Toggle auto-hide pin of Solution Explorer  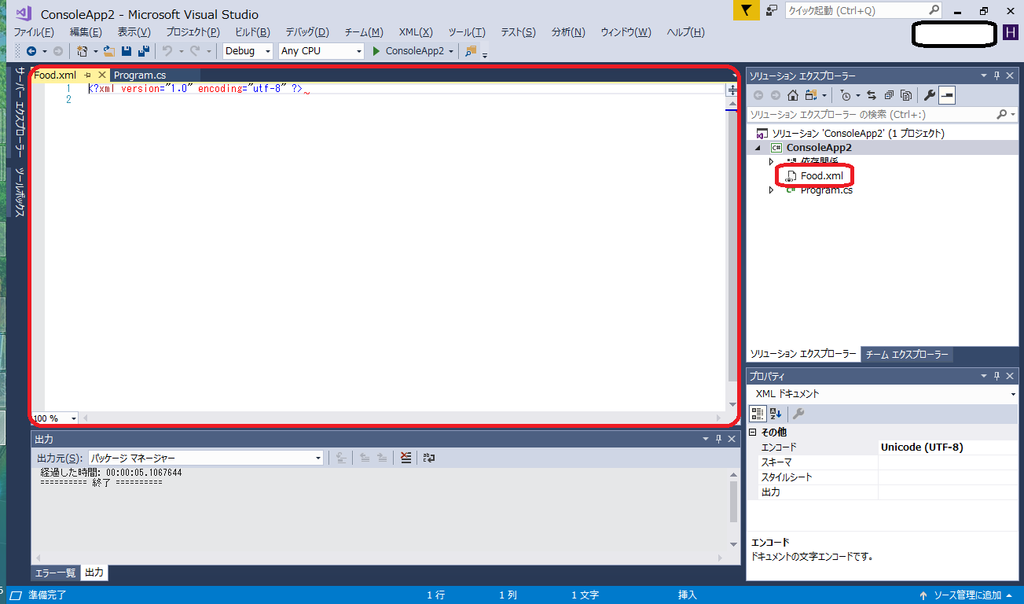coord(997,76)
